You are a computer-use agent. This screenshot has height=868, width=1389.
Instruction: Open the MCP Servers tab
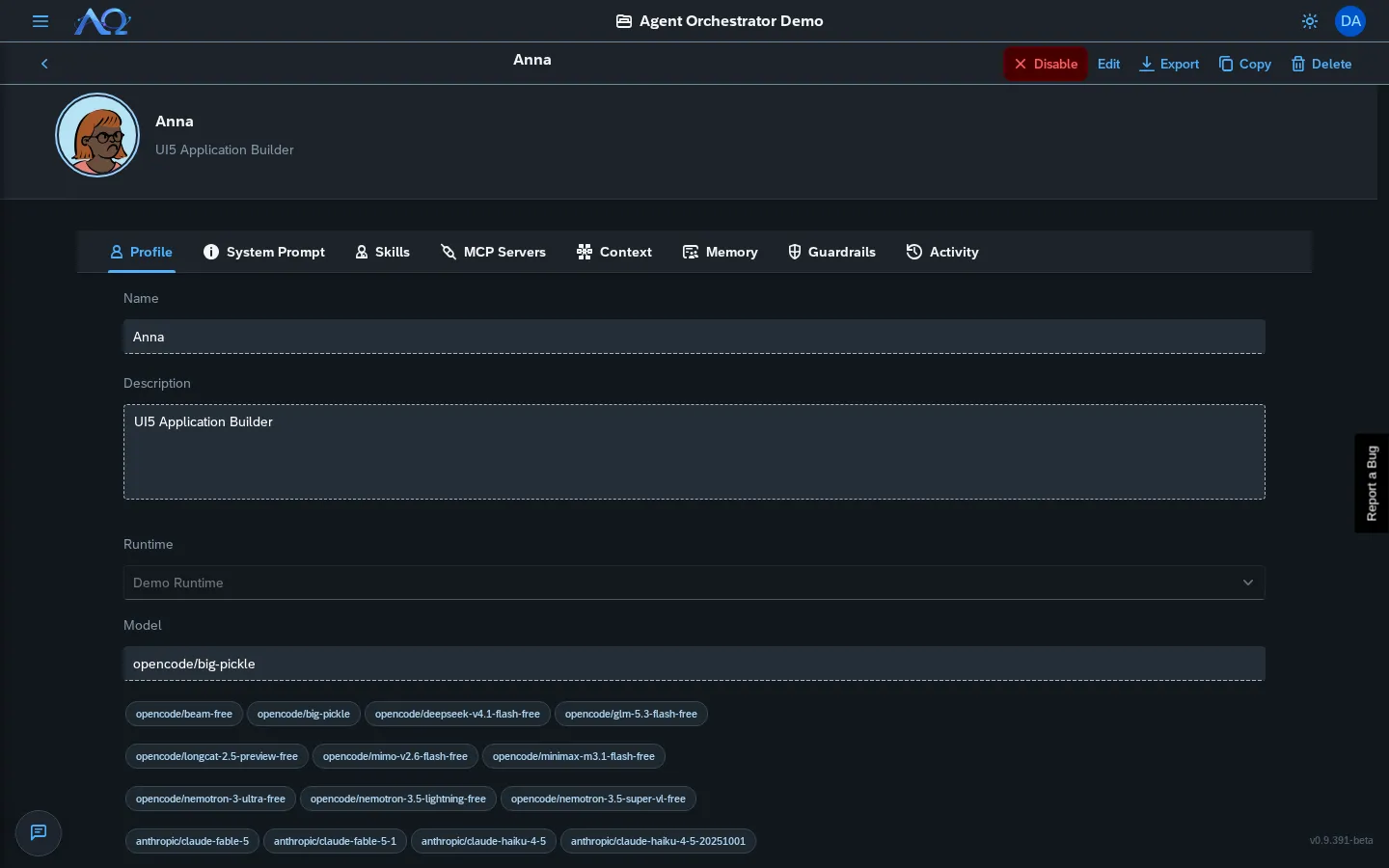(493, 252)
